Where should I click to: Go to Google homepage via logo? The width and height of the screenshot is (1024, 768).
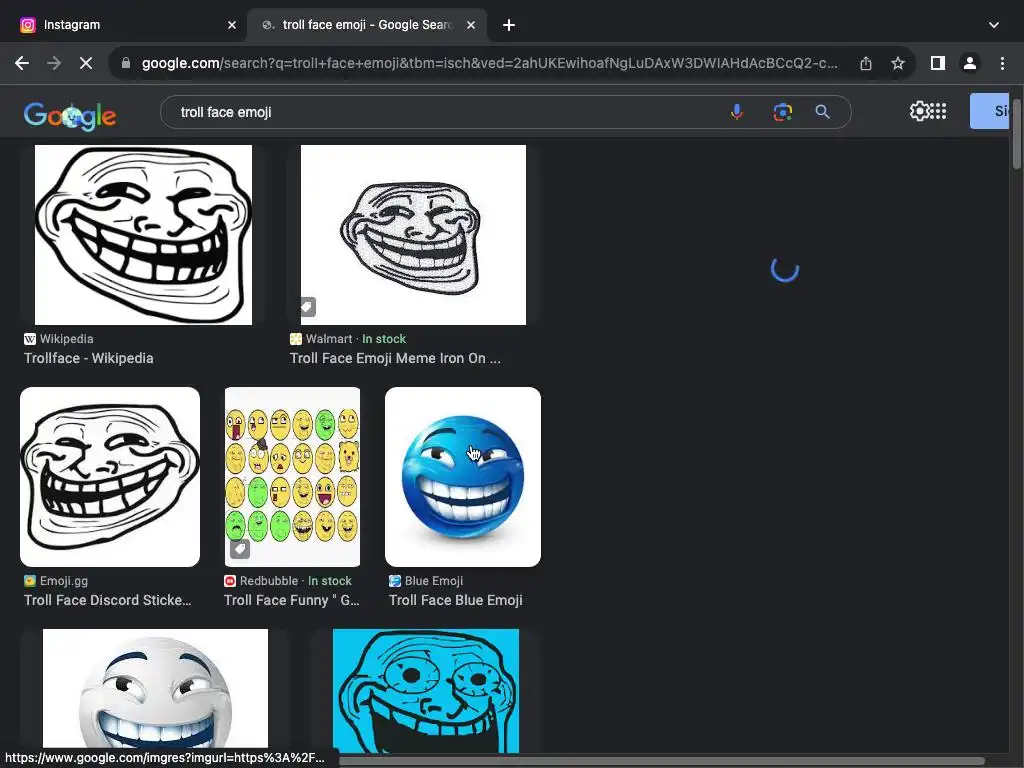[x=70, y=116]
